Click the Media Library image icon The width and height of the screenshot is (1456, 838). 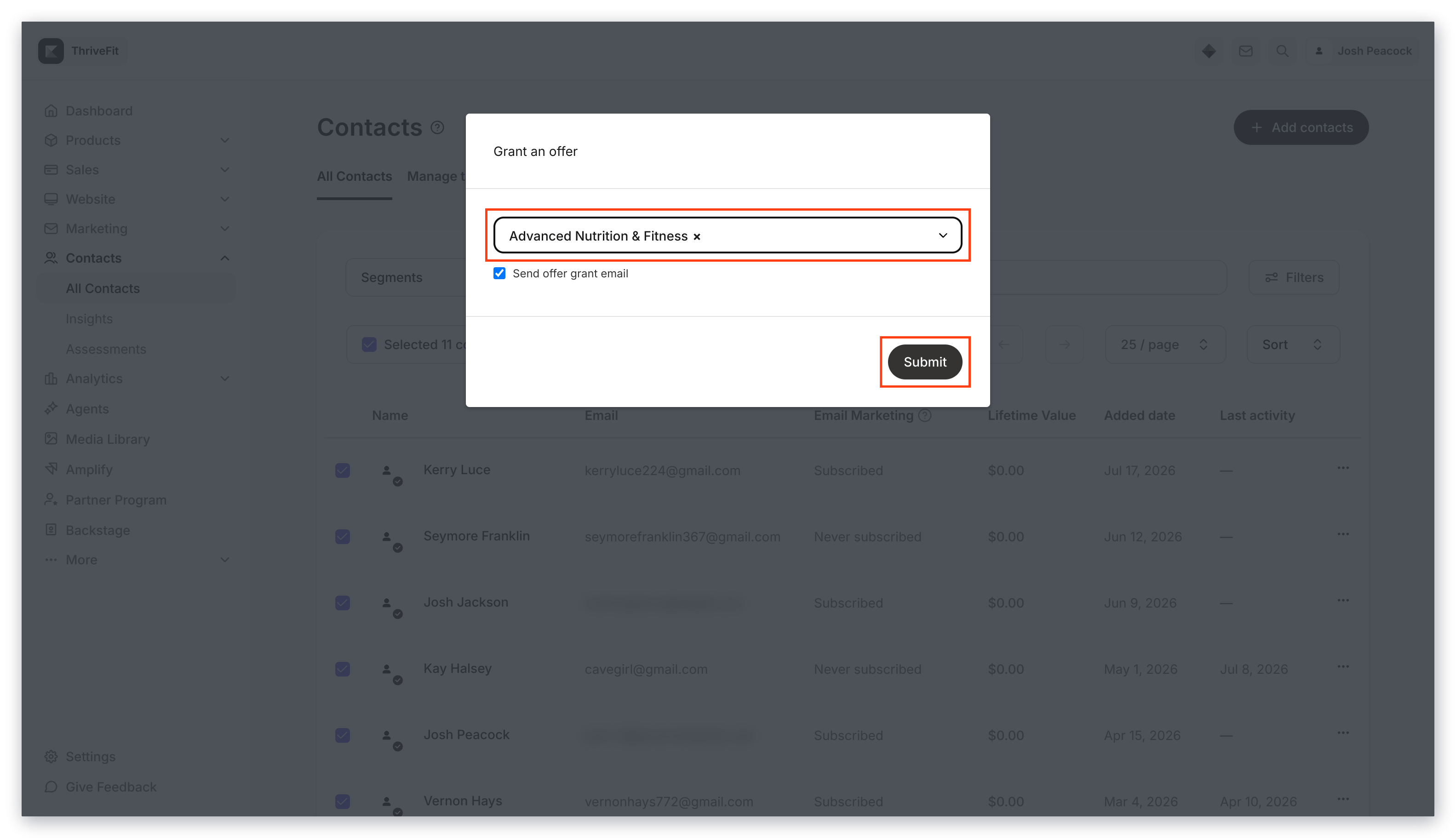pyautogui.click(x=51, y=439)
